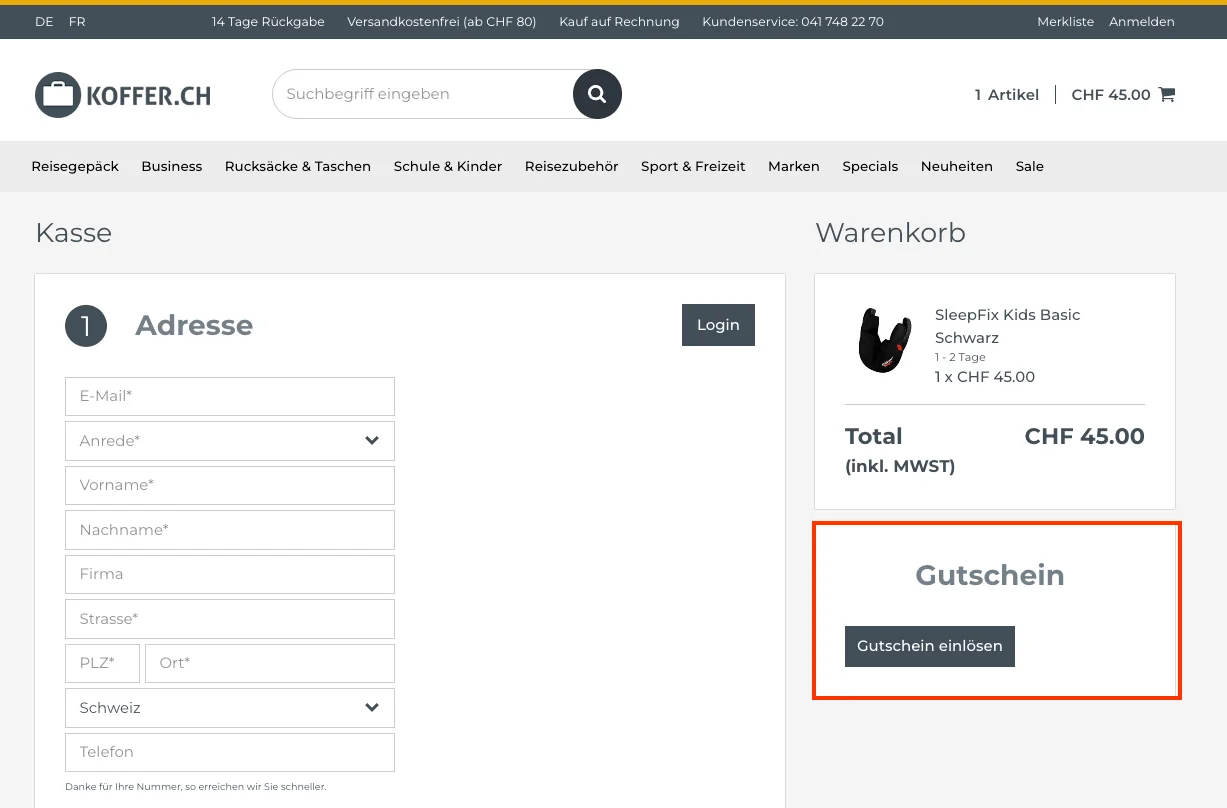Click the Telefon input field
The width and height of the screenshot is (1227, 808).
point(230,752)
